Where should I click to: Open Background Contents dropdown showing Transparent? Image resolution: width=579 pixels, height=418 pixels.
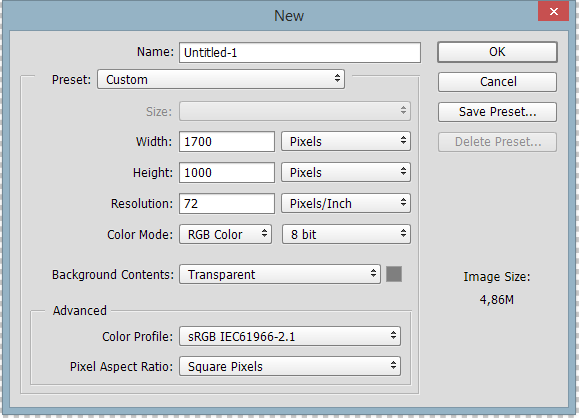click(280, 274)
